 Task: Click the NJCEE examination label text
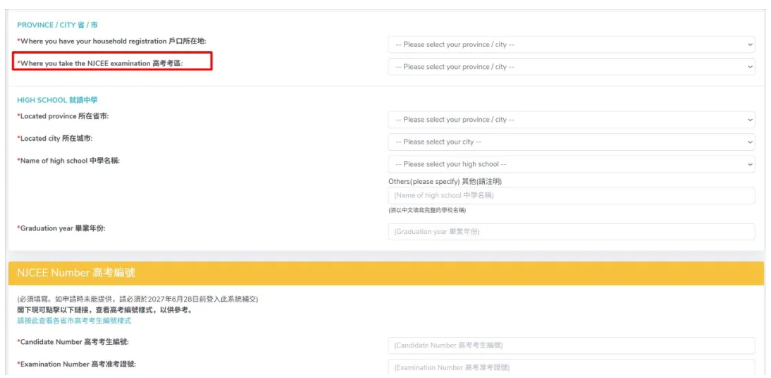click(x=100, y=63)
